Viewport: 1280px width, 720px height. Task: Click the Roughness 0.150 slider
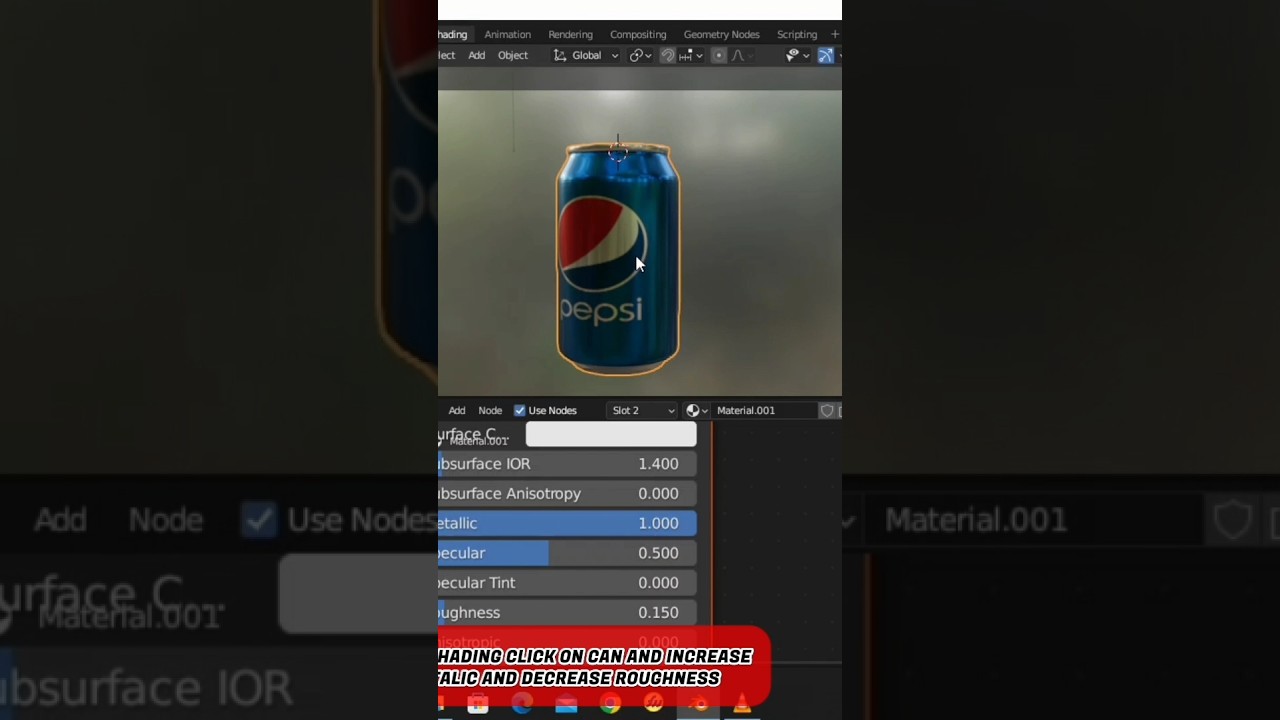coord(567,612)
